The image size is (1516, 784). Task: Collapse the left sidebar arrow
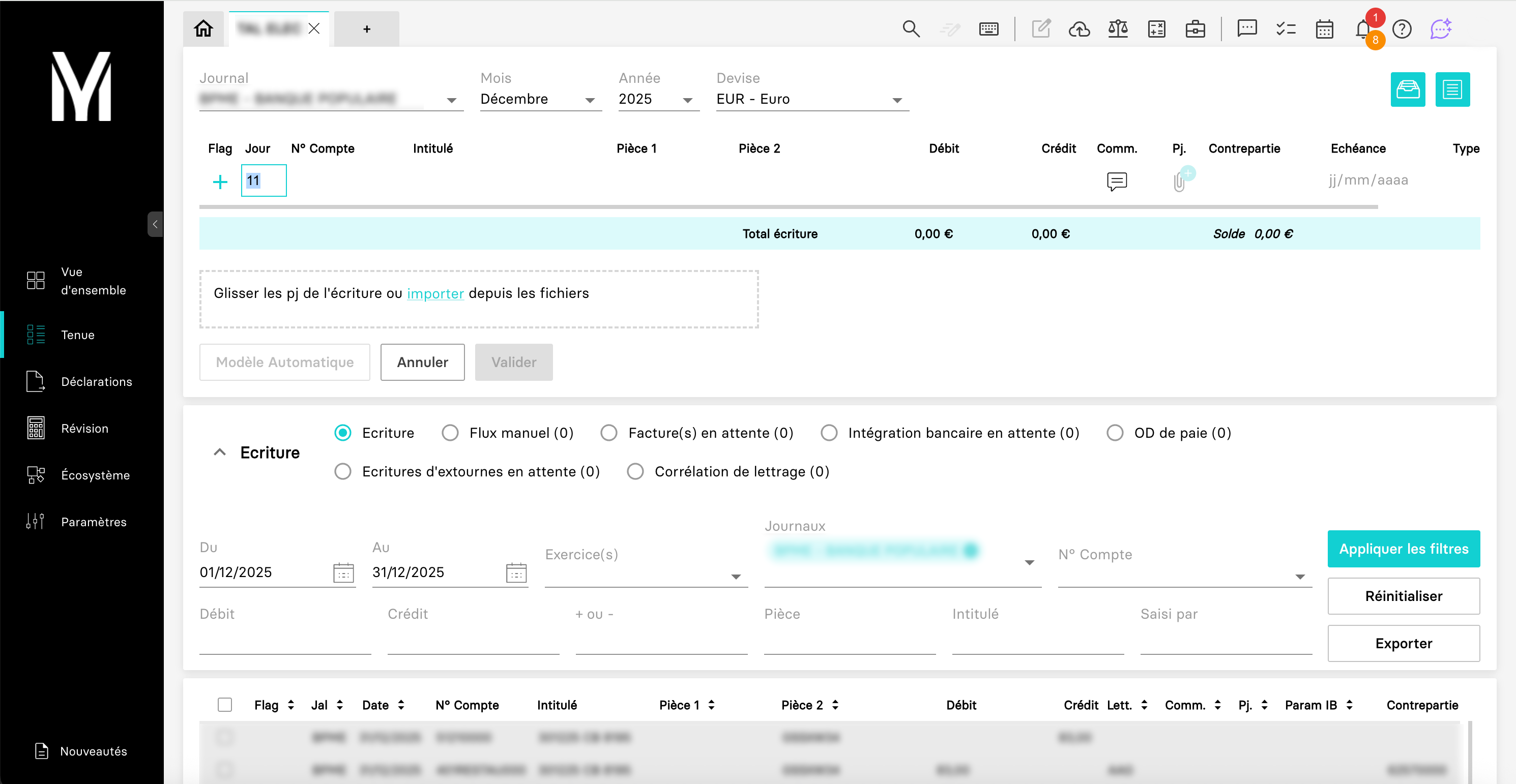coord(155,224)
